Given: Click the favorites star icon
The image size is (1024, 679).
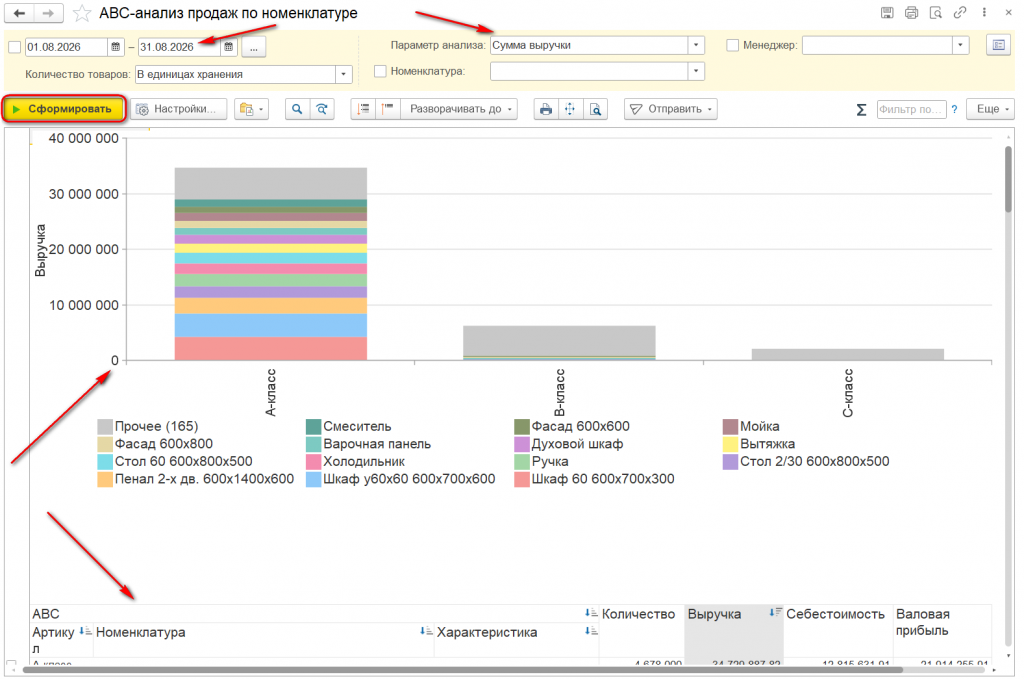Looking at the screenshot, I should [82, 13].
